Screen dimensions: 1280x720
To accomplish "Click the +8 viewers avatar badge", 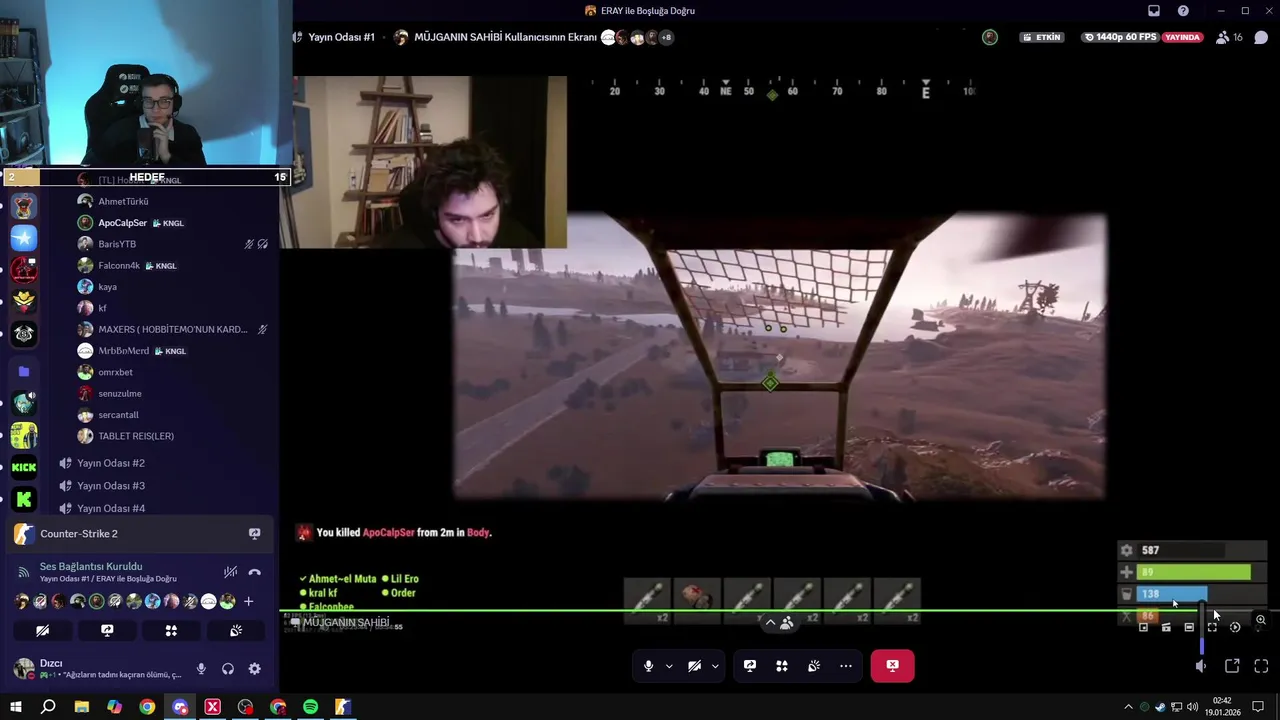I will coord(666,38).
